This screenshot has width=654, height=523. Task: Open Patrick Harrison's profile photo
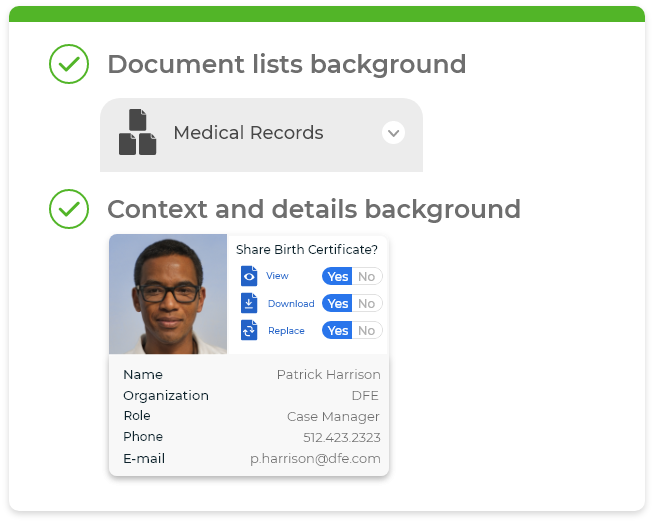click(168, 294)
